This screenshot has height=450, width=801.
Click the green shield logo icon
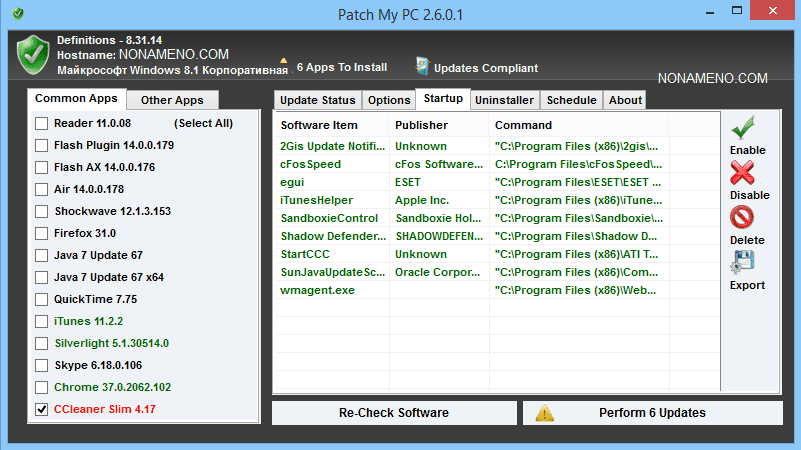[x=33, y=55]
